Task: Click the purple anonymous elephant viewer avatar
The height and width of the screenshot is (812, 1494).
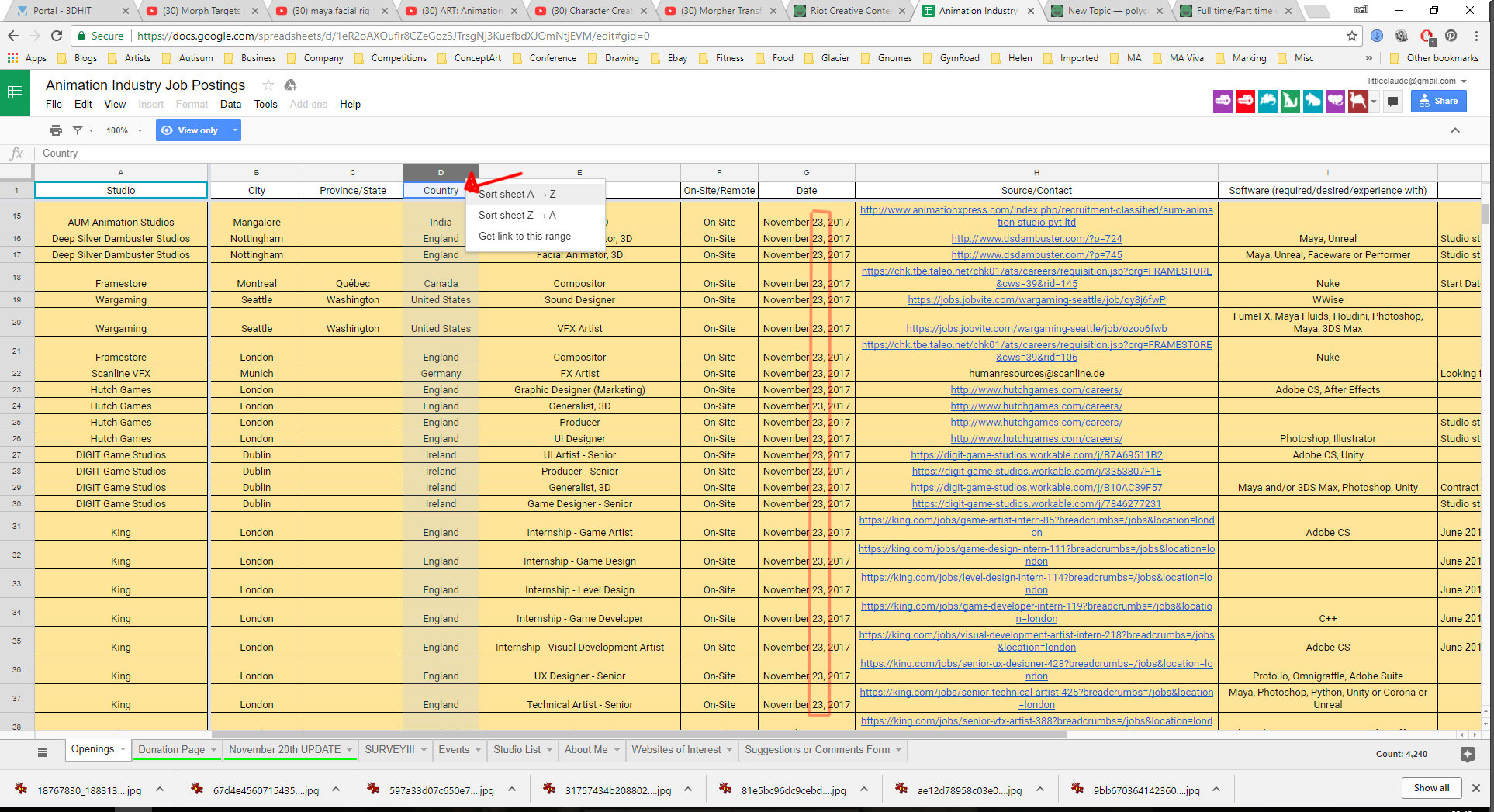Action: pyautogui.click(x=1335, y=101)
